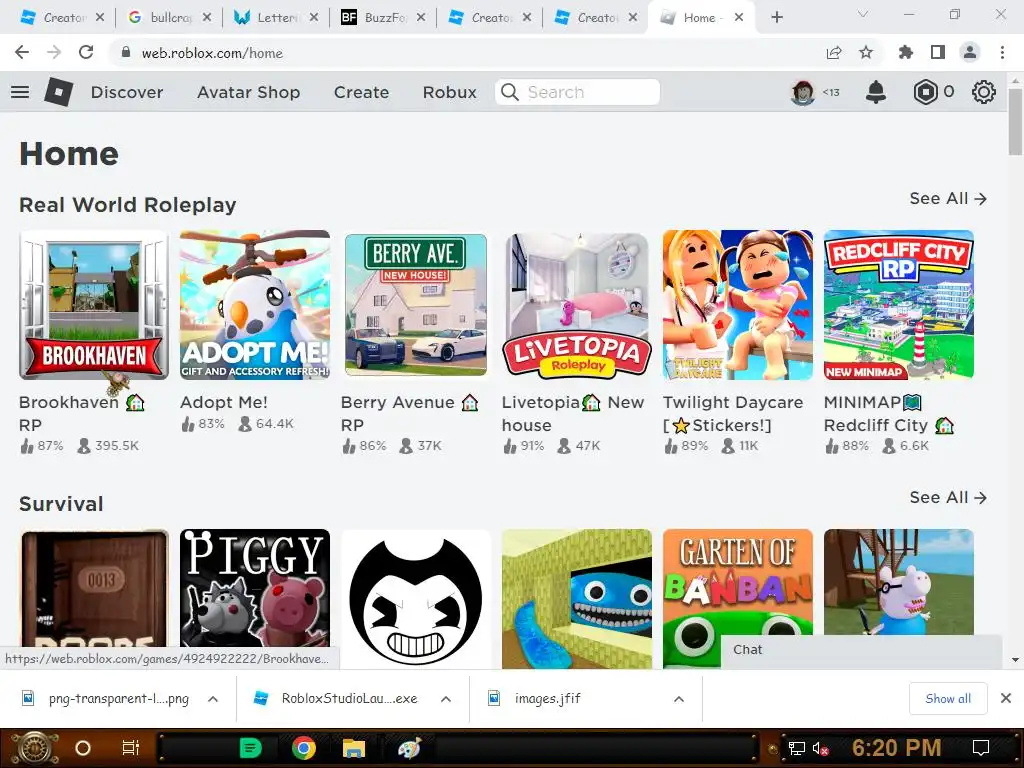View site lock info icon

click(126, 52)
